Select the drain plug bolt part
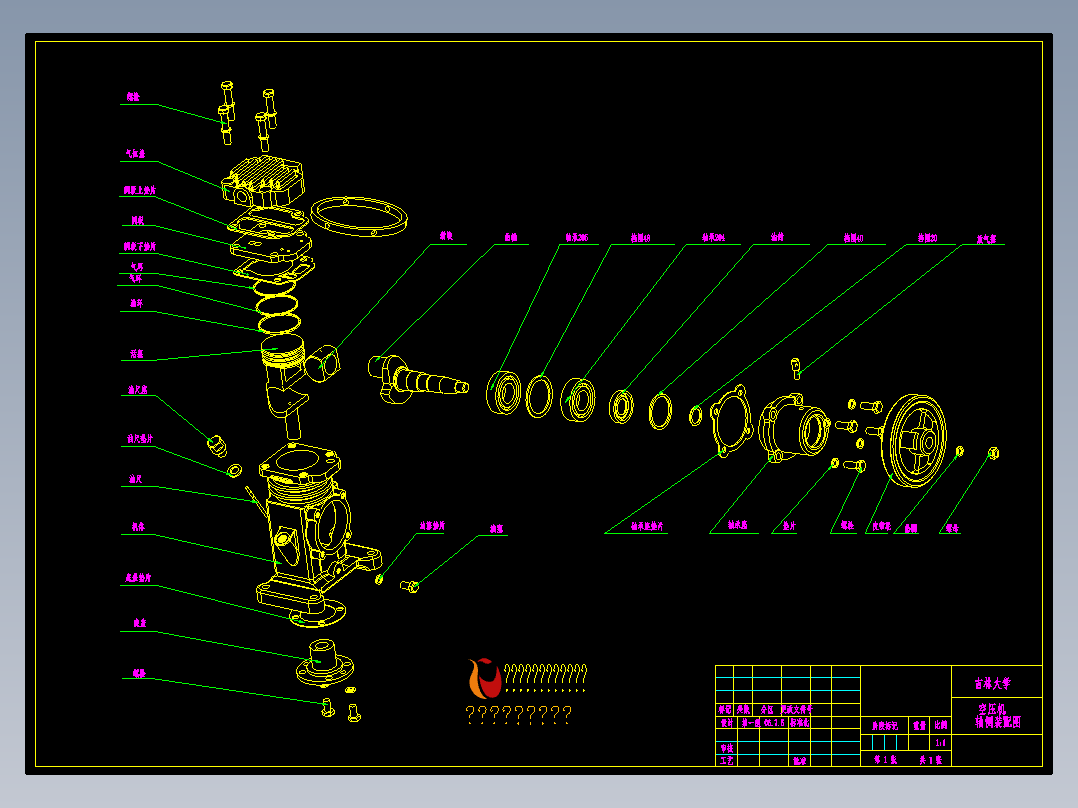This screenshot has width=1078, height=808. (410, 587)
